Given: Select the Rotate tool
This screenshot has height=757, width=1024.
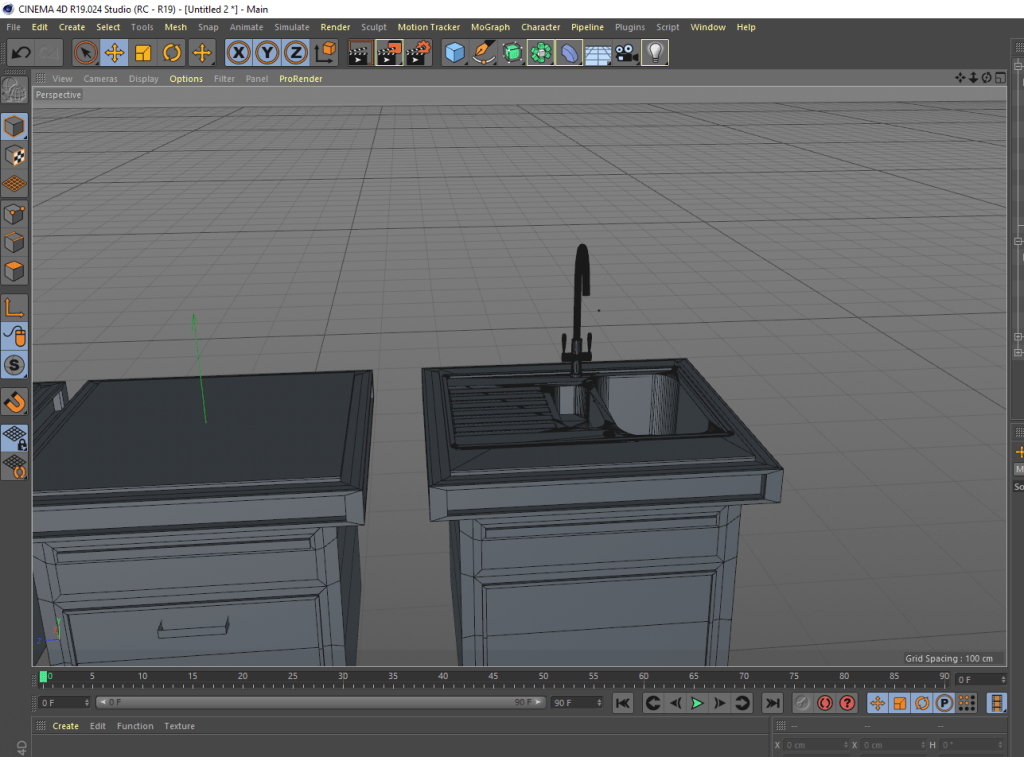Looking at the screenshot, I should pos(172,53).
